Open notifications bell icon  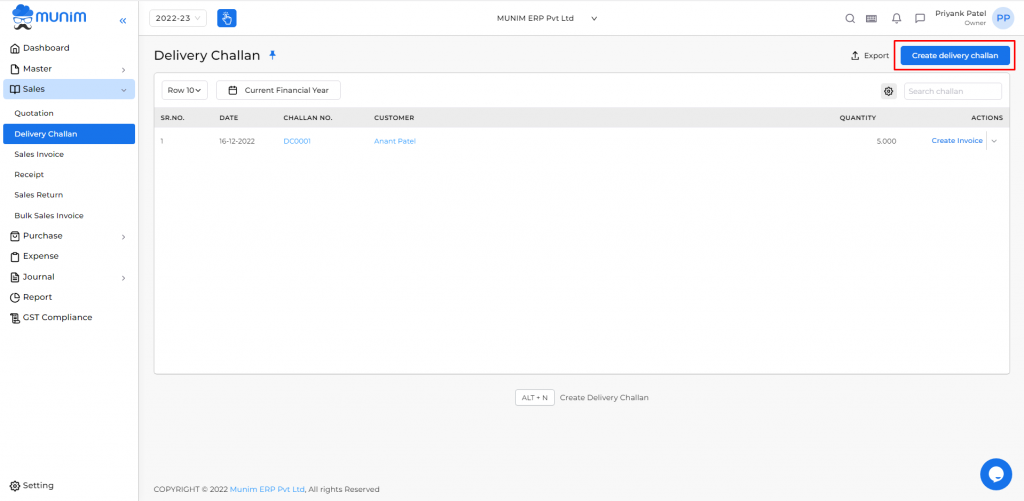896,18
